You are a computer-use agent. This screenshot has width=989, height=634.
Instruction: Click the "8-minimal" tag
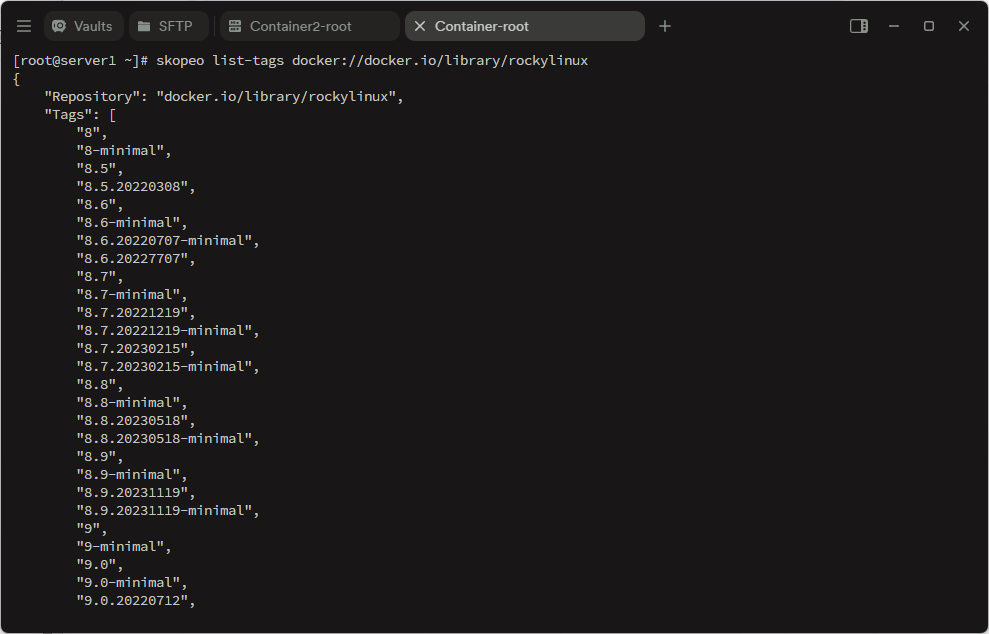(x=124, y=151)
